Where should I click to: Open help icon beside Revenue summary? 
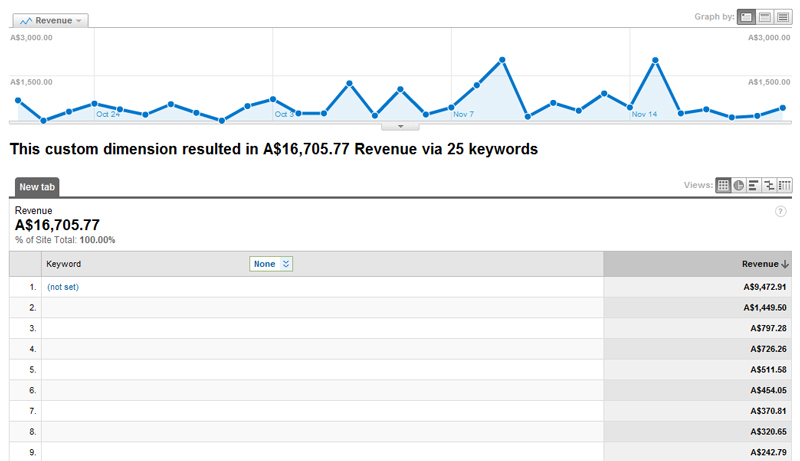[780, 212]
